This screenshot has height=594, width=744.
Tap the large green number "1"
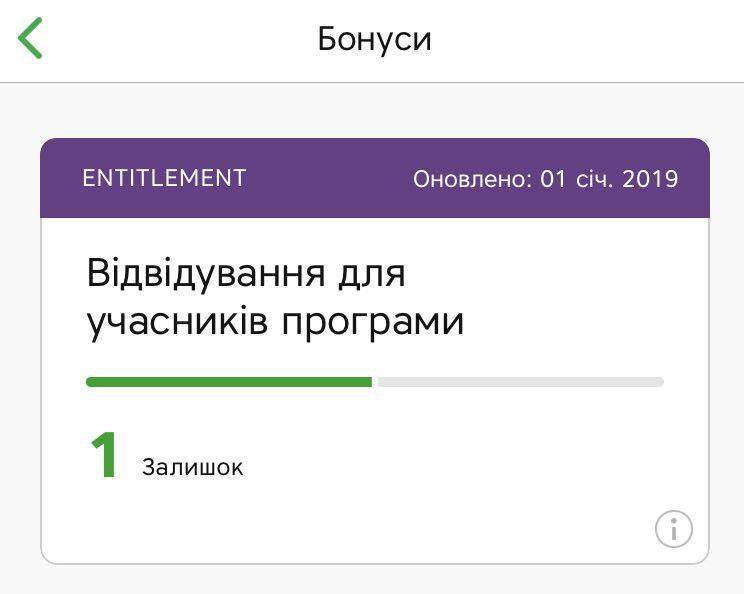[x=104, y=457]
